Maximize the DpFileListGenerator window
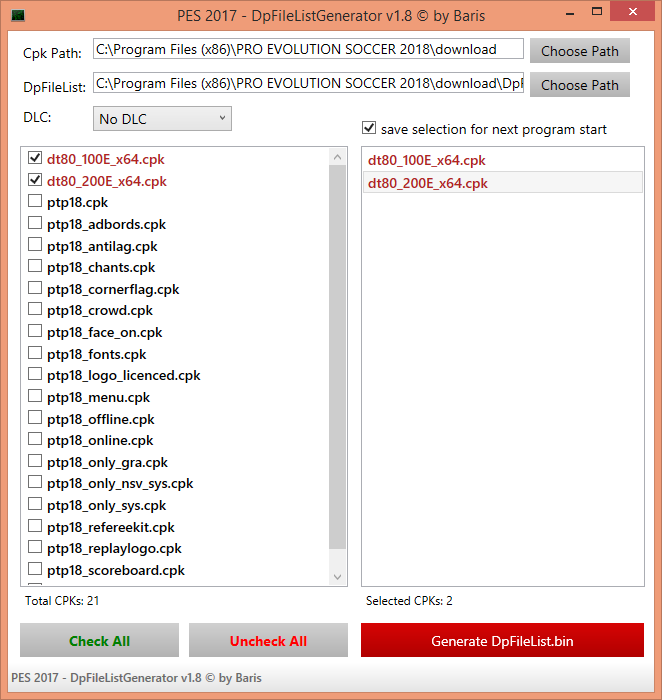 597,12
